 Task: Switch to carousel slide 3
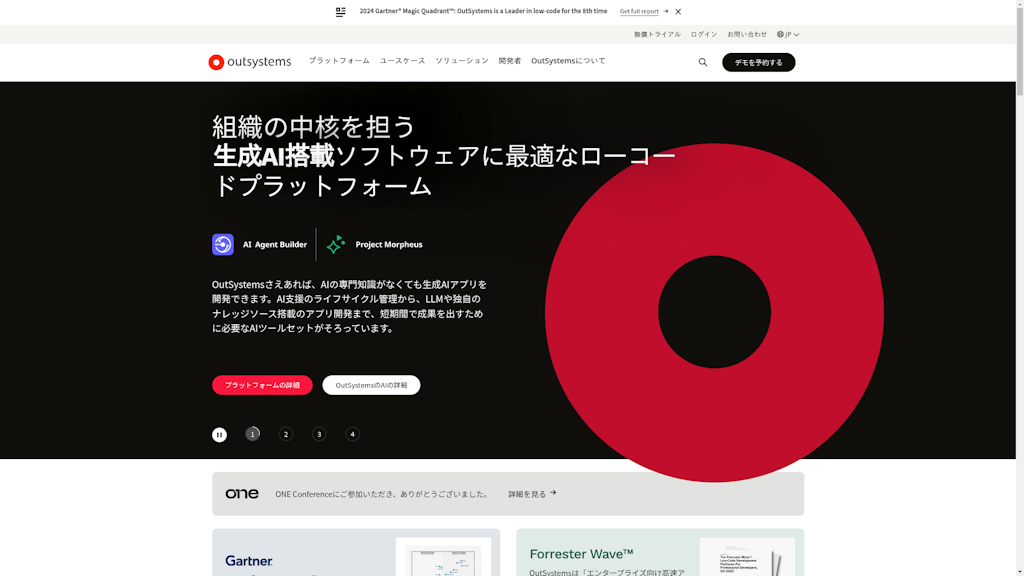(319, 434)
